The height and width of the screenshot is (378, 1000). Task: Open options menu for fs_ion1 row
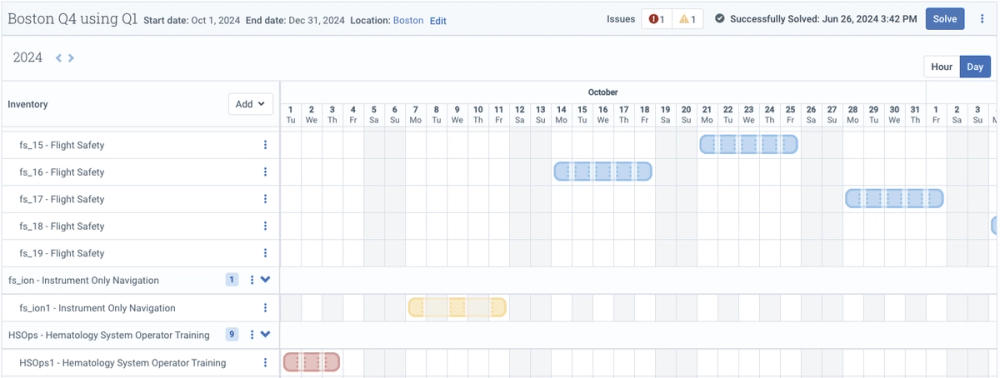265,308
